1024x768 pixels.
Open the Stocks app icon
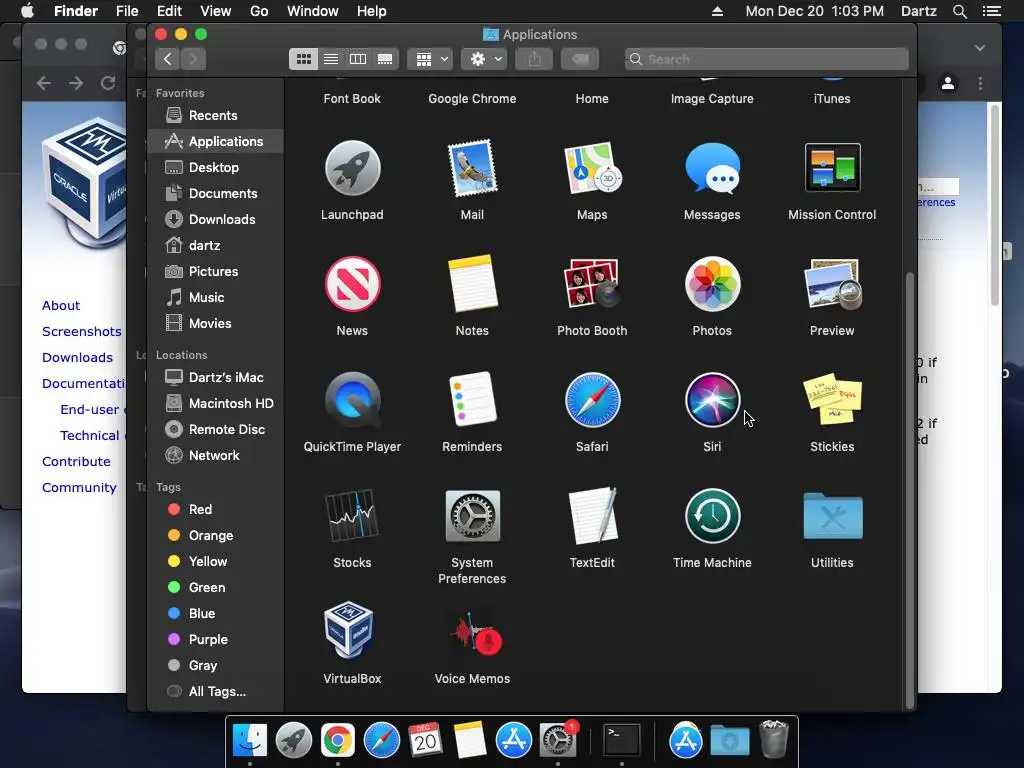coord(353,516)
